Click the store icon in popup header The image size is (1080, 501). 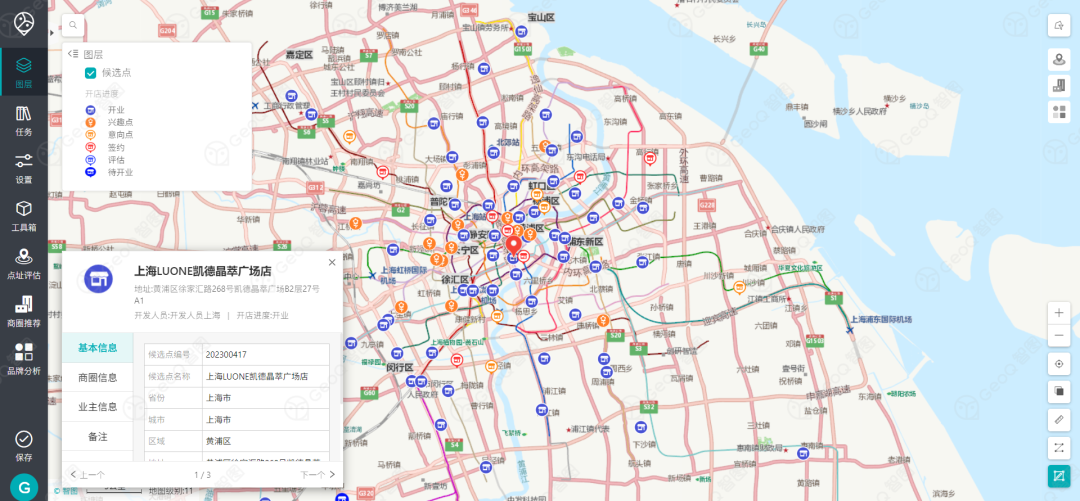[98, 278]
